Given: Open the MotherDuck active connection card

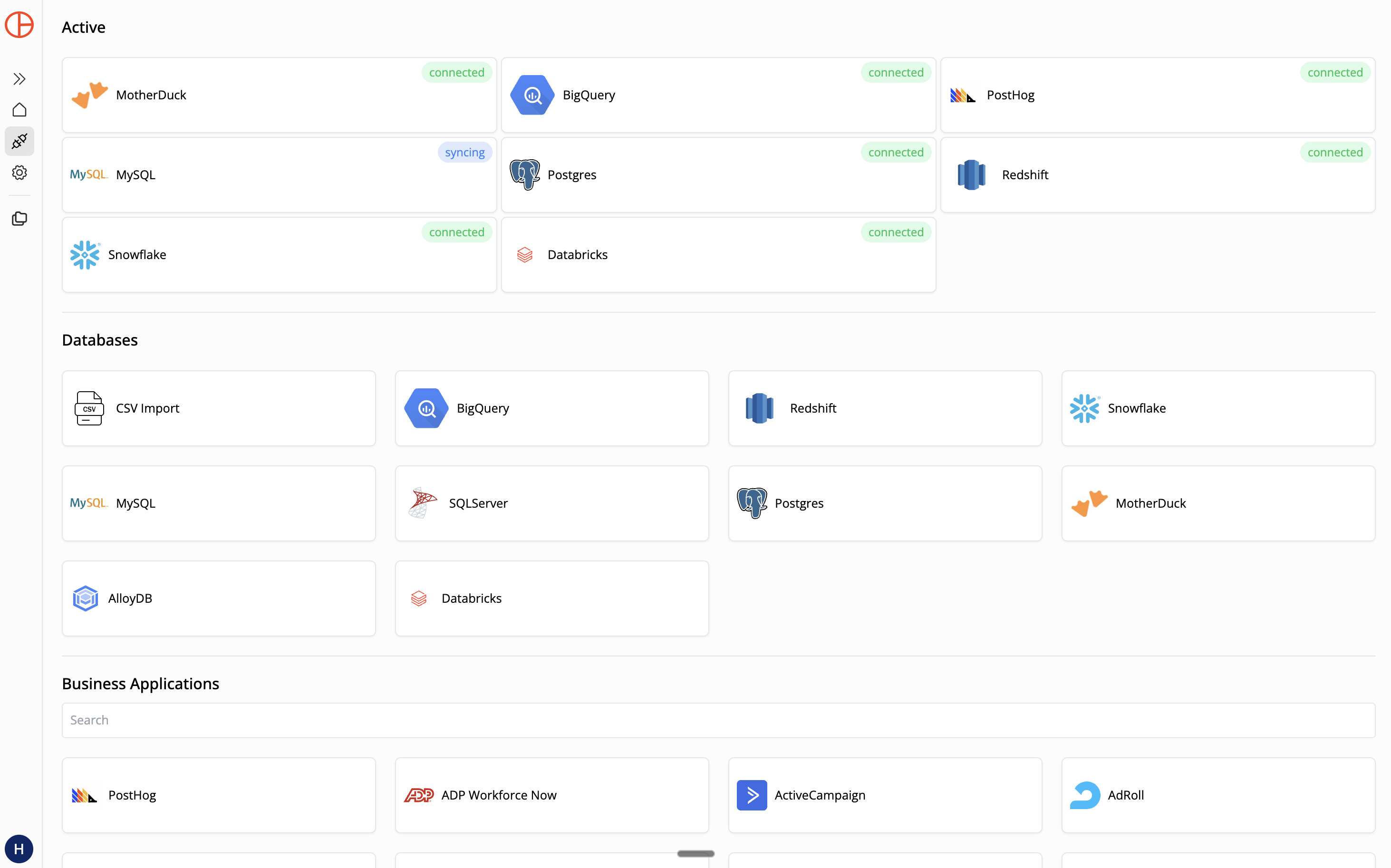Looking at the screenshot, I should (279, 95).
